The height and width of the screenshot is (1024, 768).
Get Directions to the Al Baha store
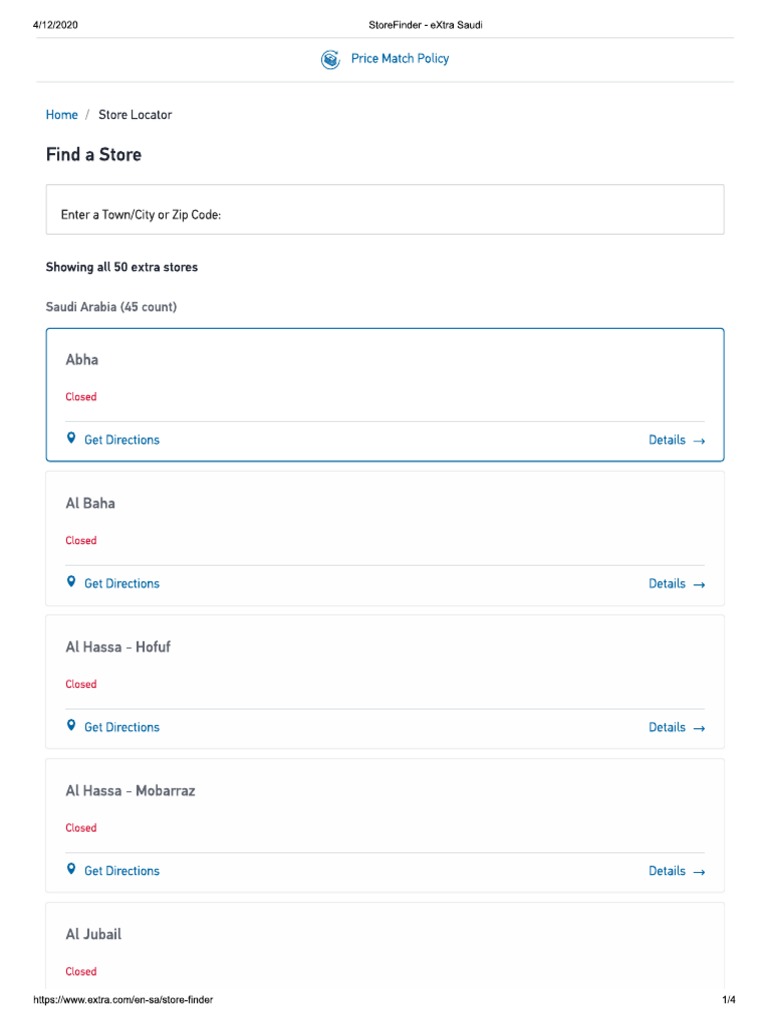121,584
